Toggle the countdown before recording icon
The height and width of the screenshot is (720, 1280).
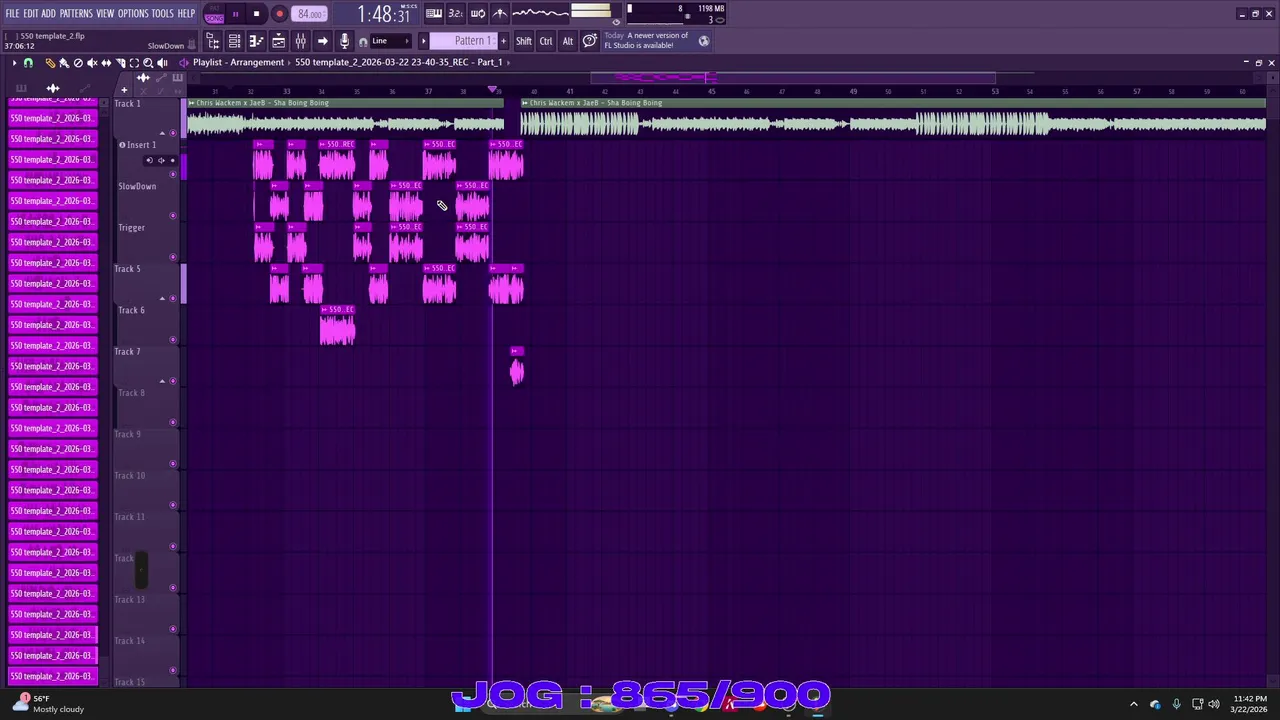pyautogui.click(x=455, y=13)
